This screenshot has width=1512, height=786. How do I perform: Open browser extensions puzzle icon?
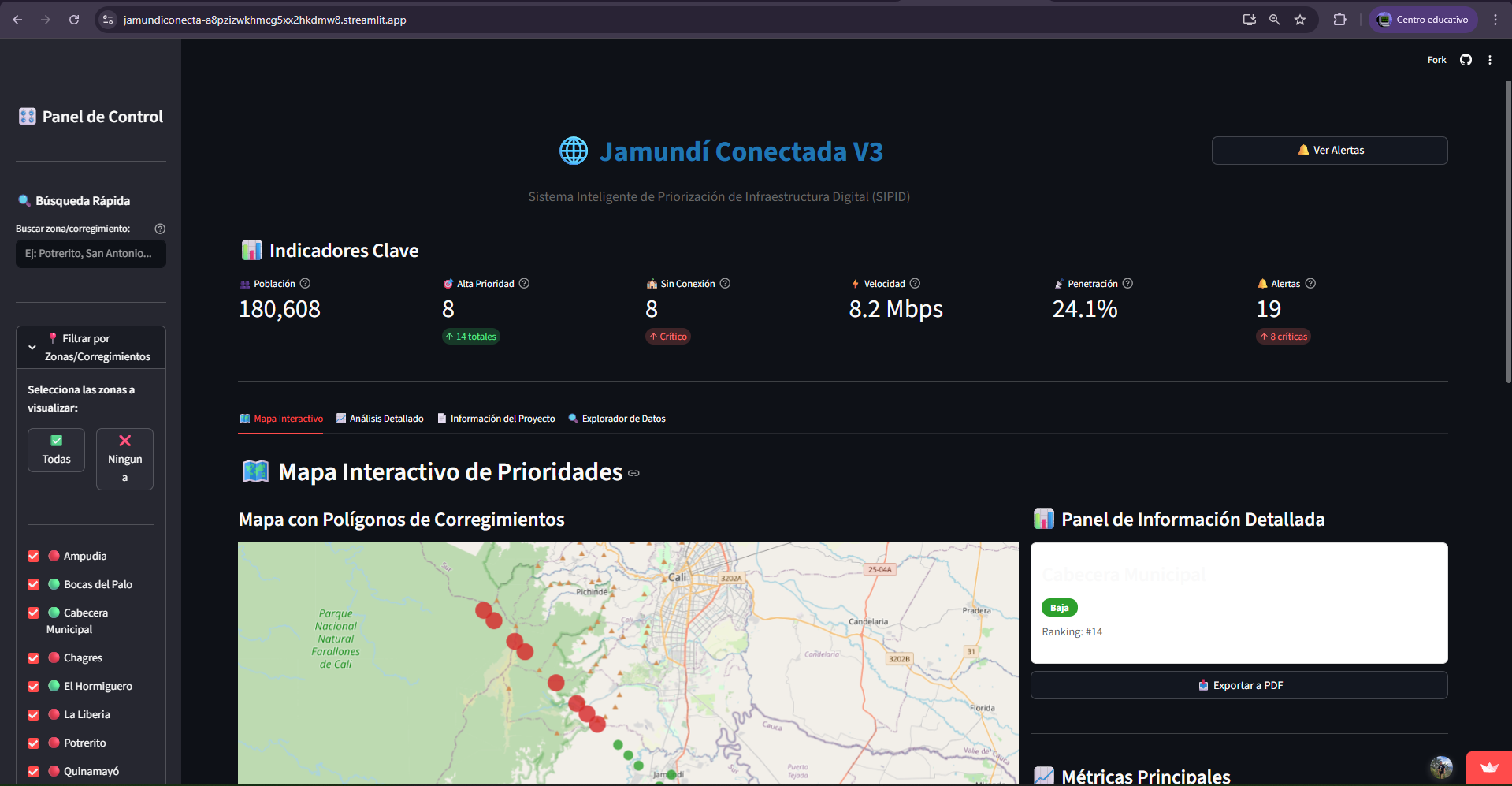[1339, 20]
